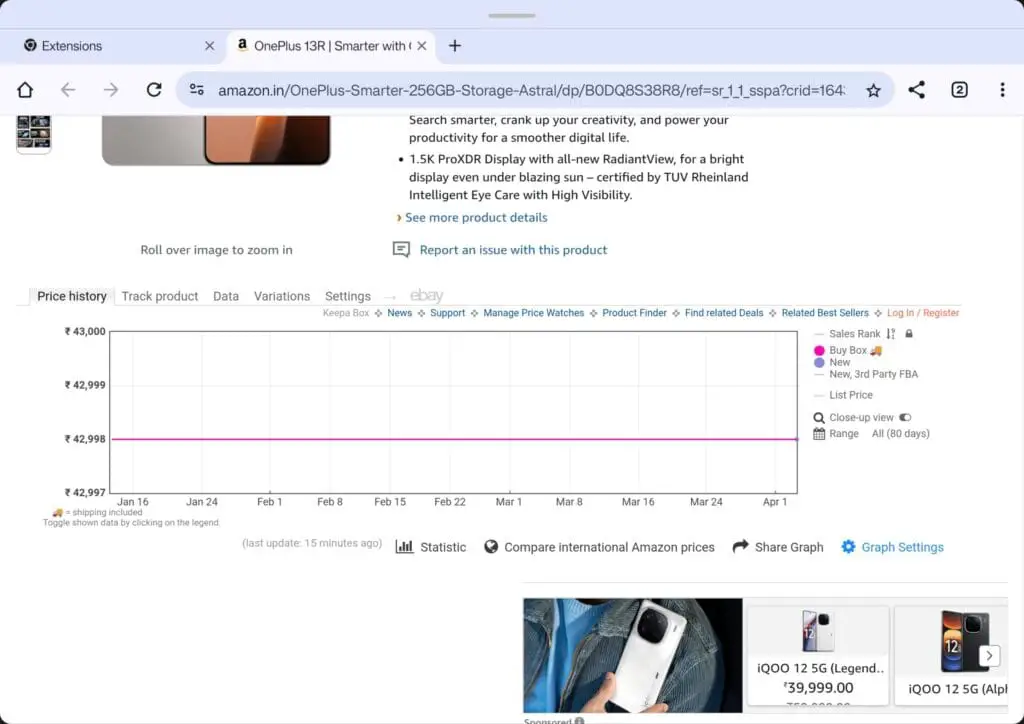Go to the browser home page
The width and height of the screenshot is (1024, 724).
point(25,89)
